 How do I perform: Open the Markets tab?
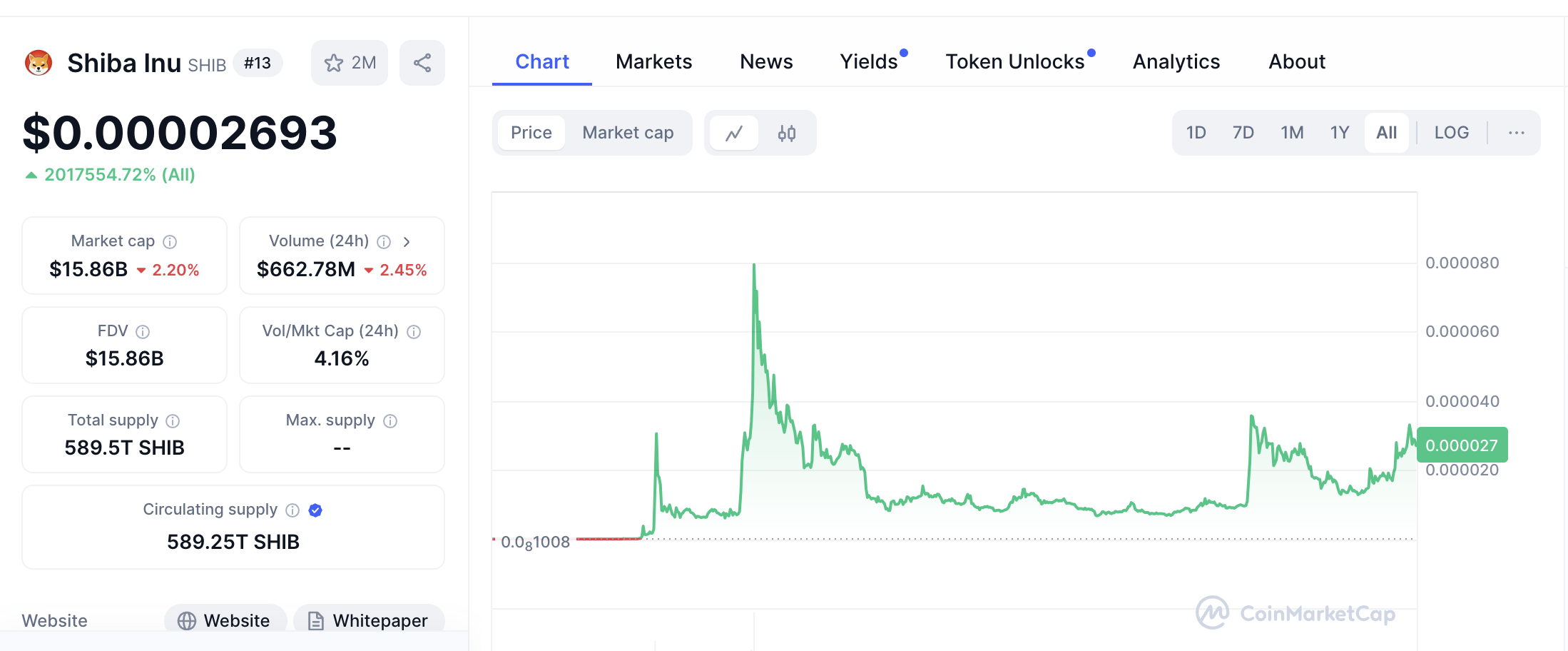coord(654,62)
